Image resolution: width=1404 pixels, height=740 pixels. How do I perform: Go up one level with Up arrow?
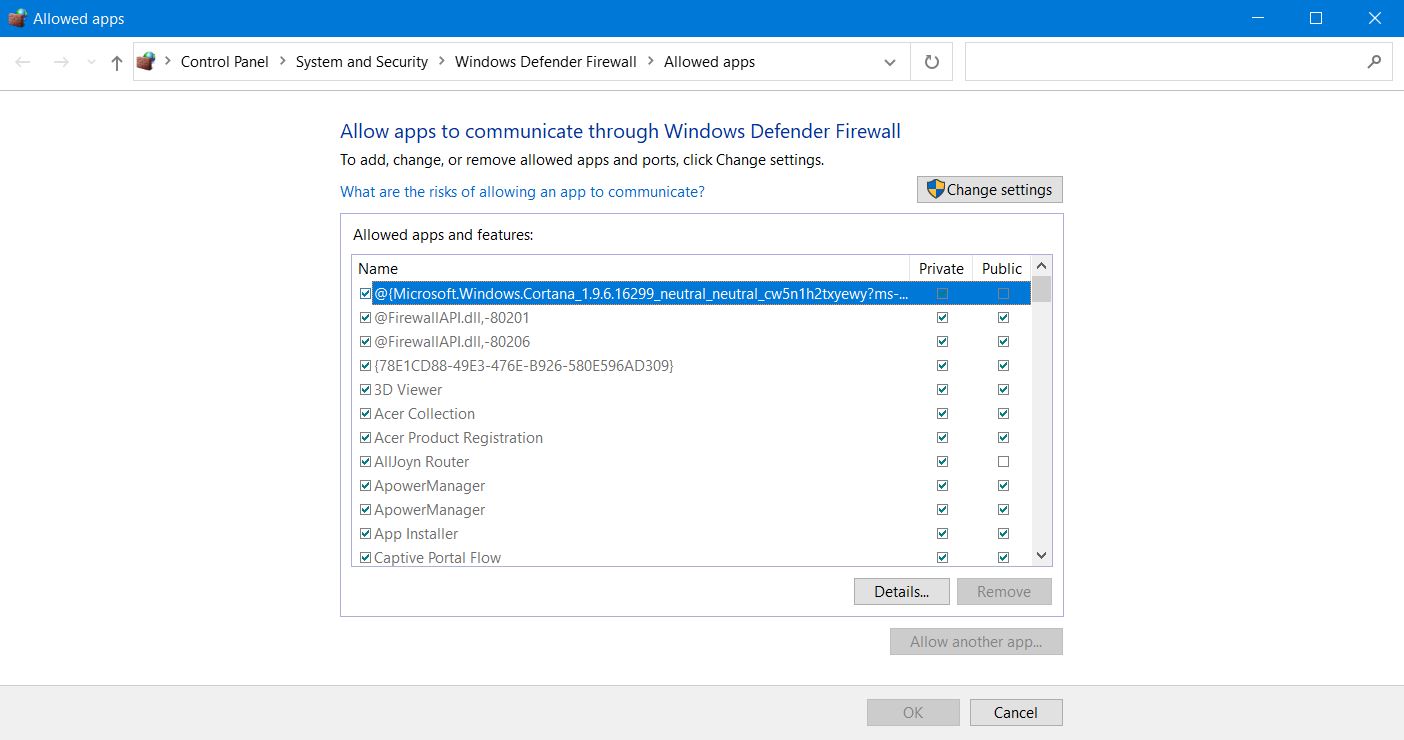[x=117, y=62]
